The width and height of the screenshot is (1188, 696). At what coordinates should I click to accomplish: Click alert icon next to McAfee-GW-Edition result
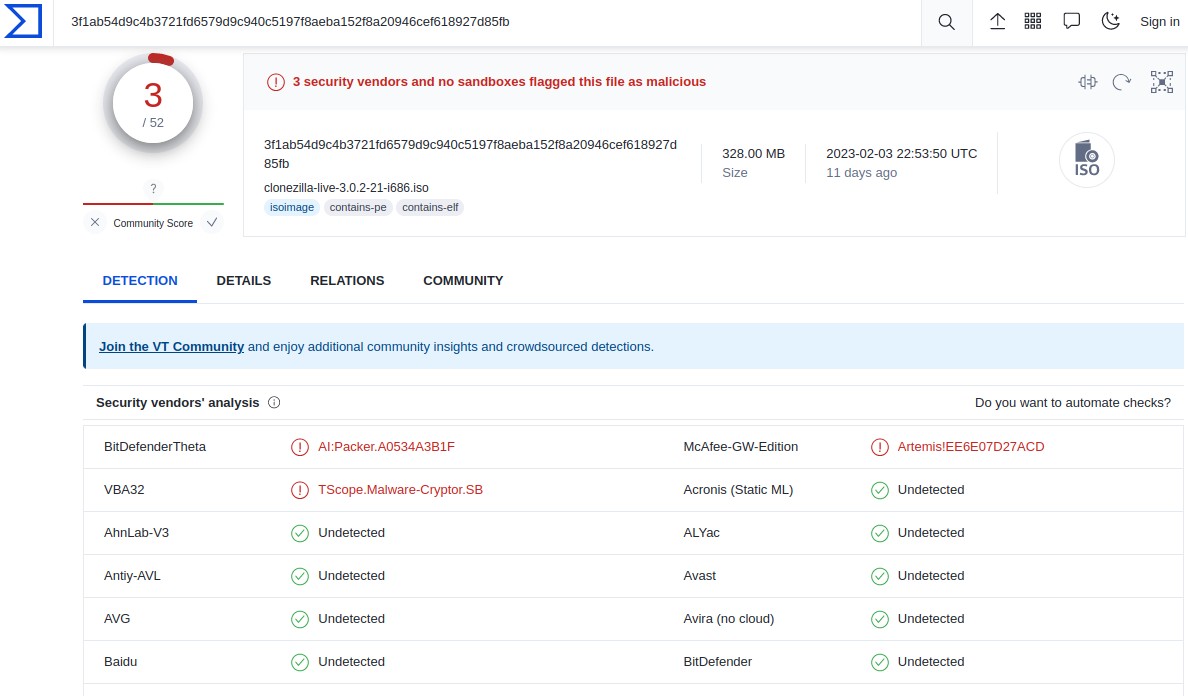pyautogui.click(x=880, y=447)
